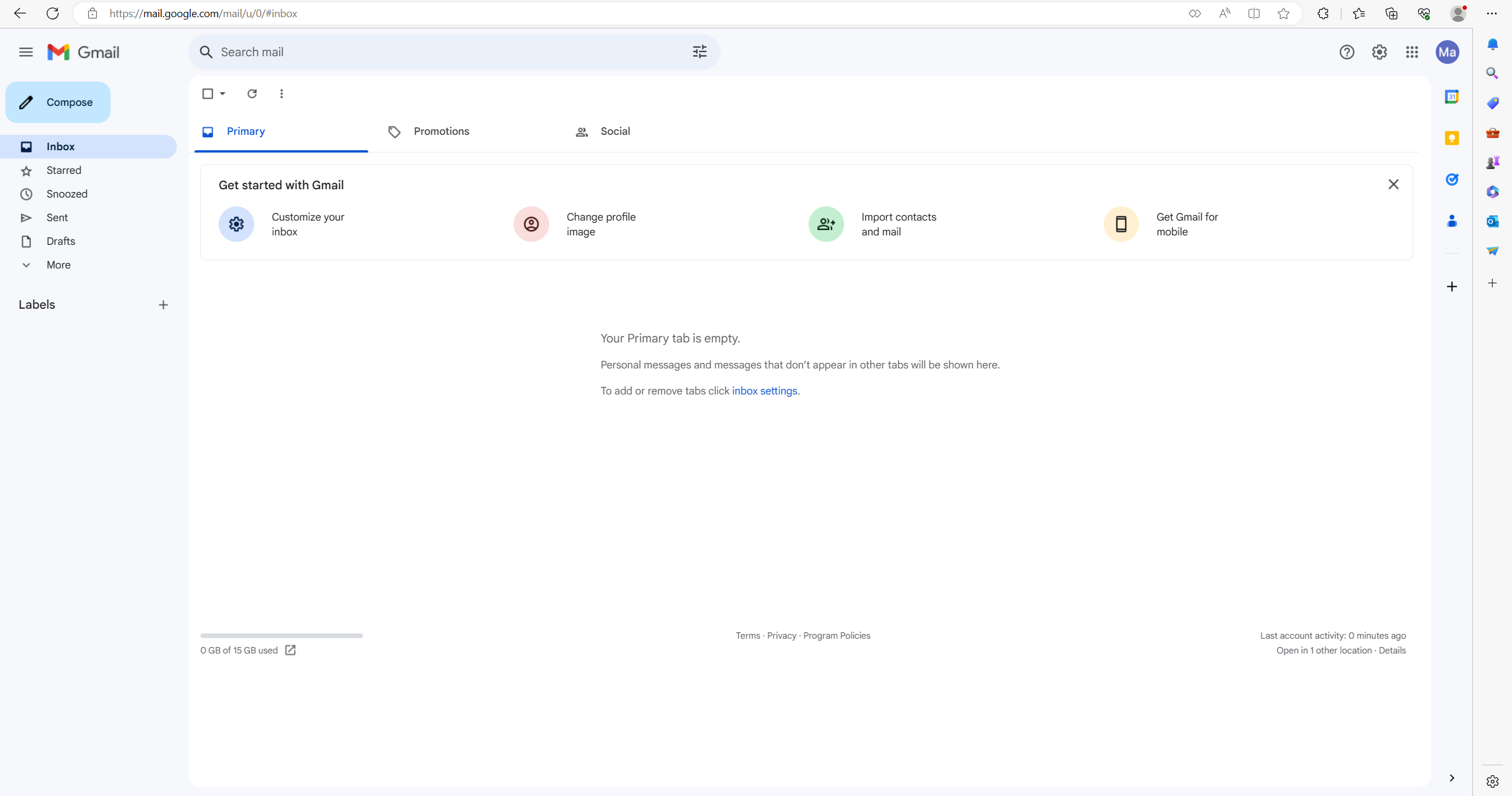This screenshot has height=796, width=1512.
Task: Select the Primary tab
Action: (x=245, y=131)
